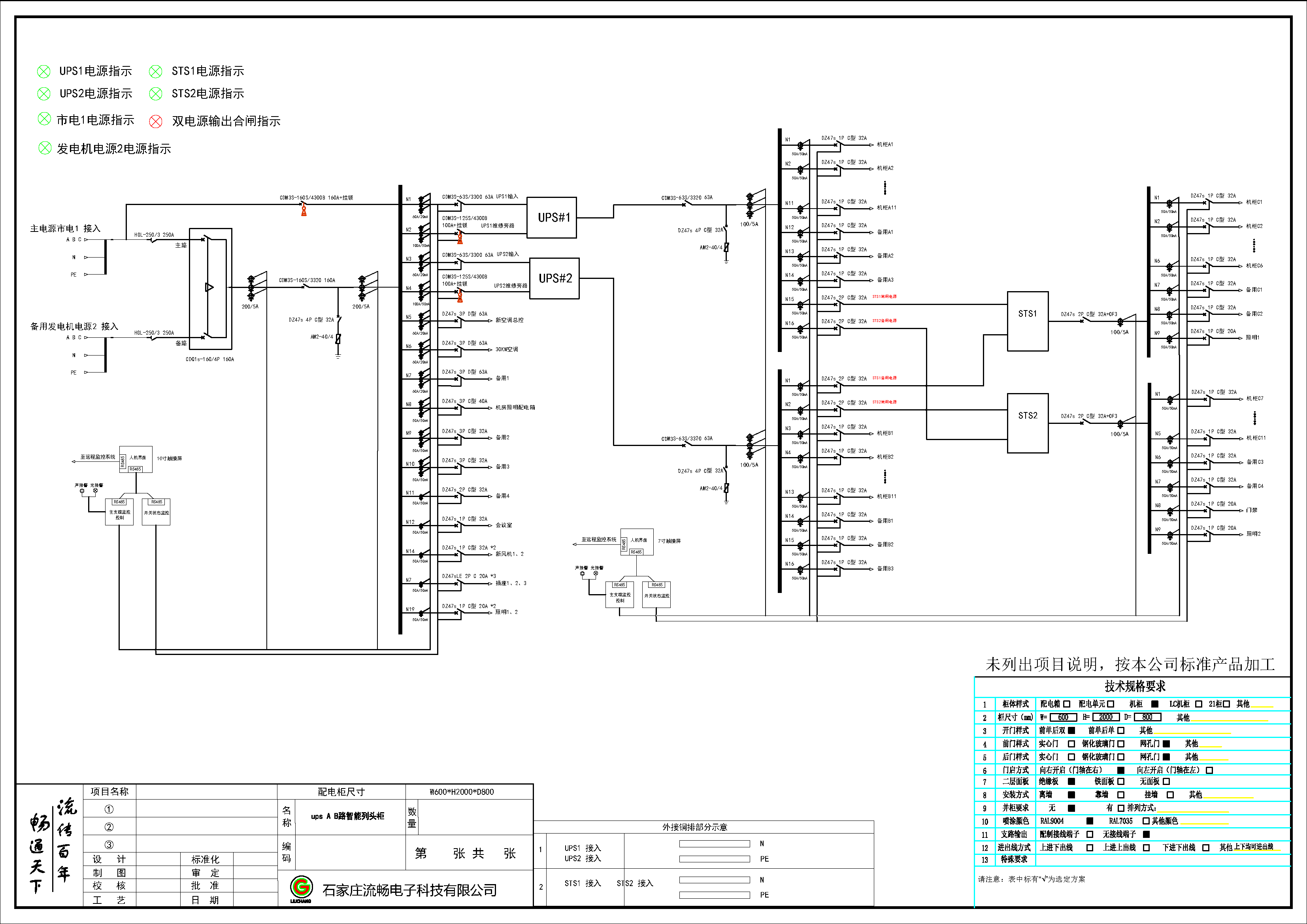The width and height of the screenshot is (1307, 924).
Task: Select the STS1 transfer switch block
Action: [x=1028, y=321]
